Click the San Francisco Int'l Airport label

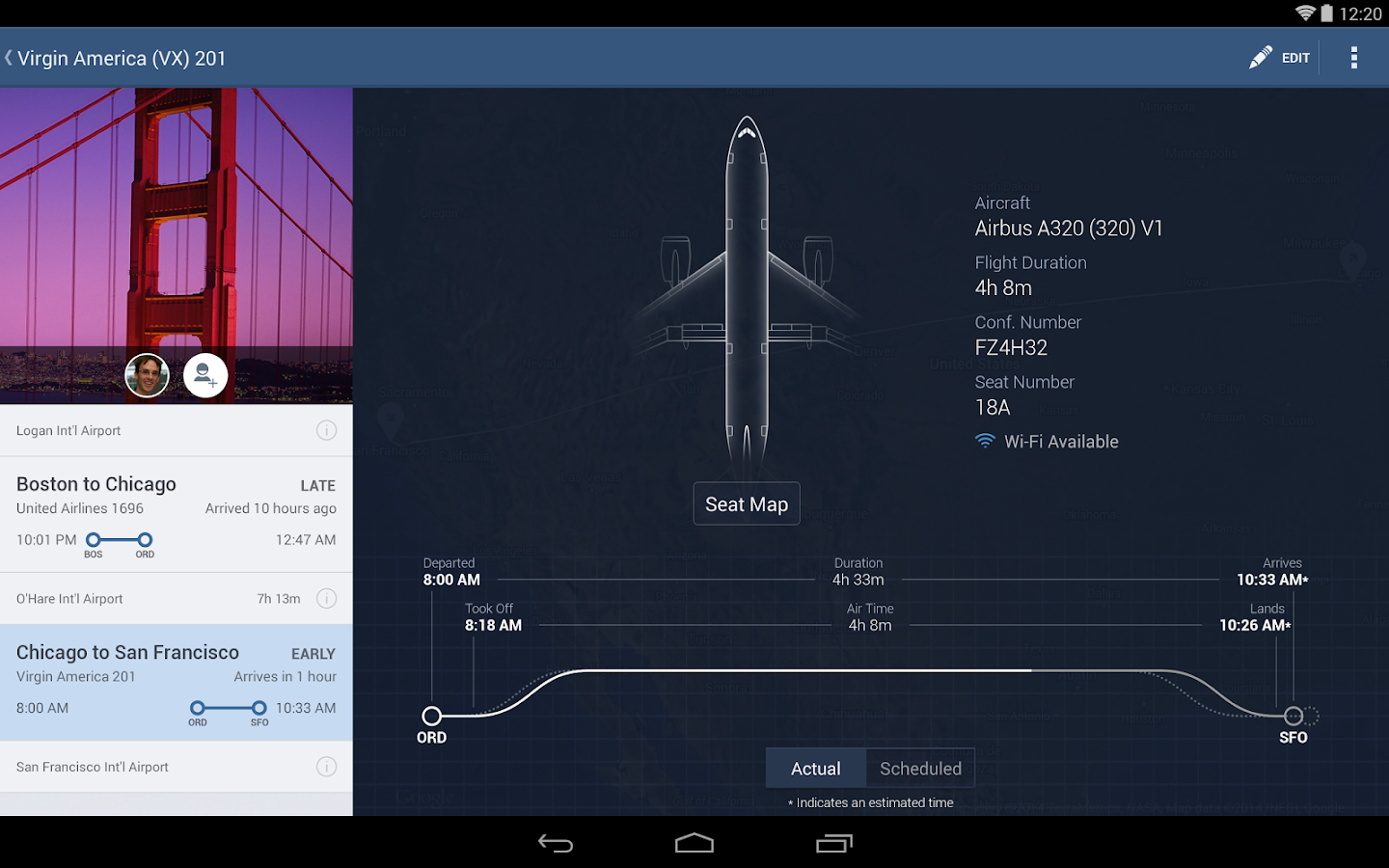92,767
